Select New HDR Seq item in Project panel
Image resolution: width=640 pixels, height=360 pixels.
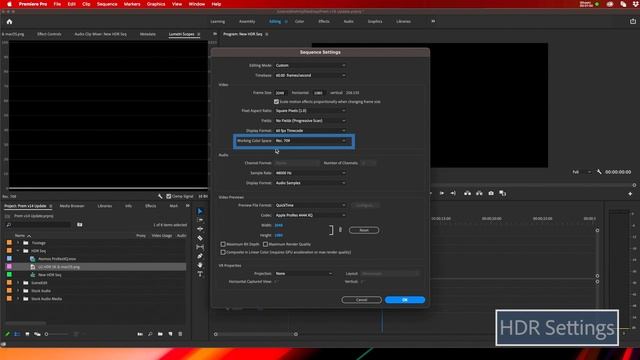coord(50,275)
